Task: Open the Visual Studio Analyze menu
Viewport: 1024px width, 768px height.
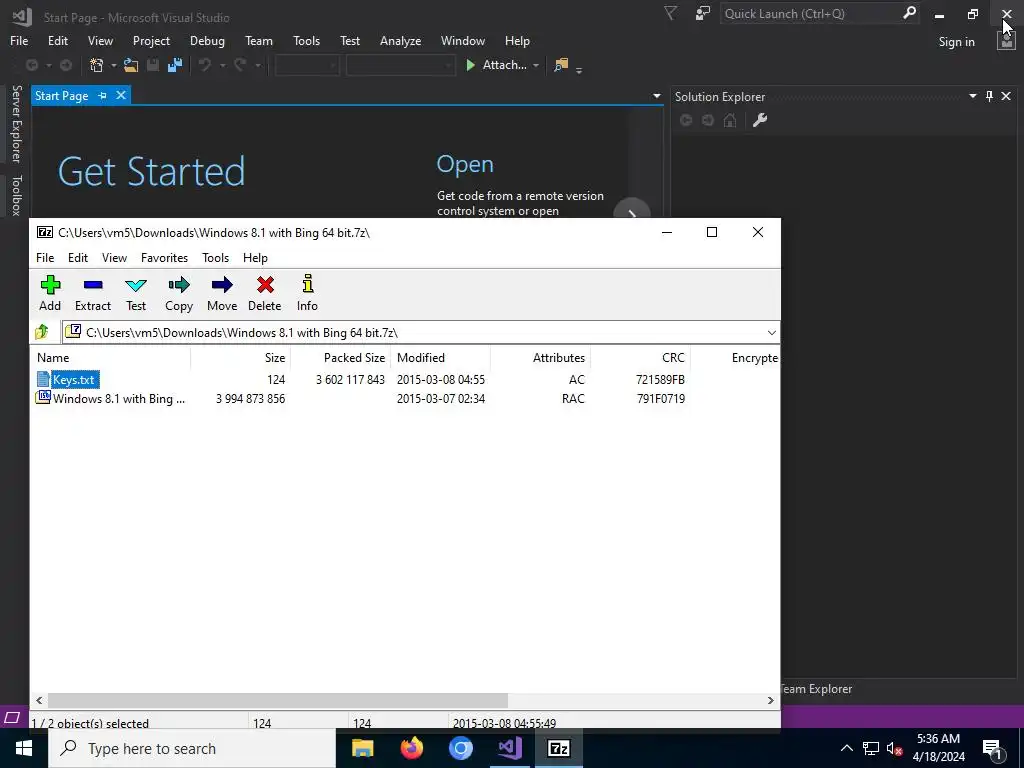Action: coord(400,40)
